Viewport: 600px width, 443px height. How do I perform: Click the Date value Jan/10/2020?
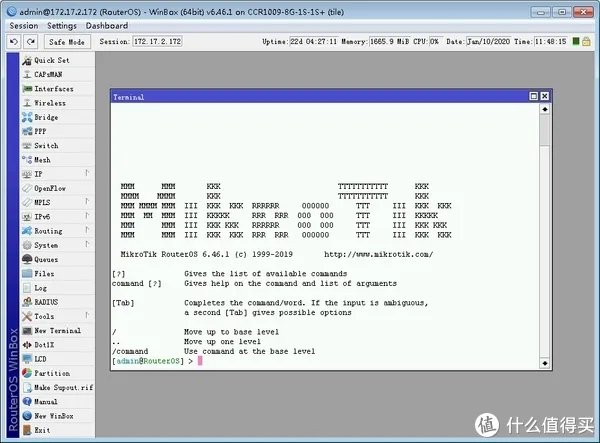[488, 41]
